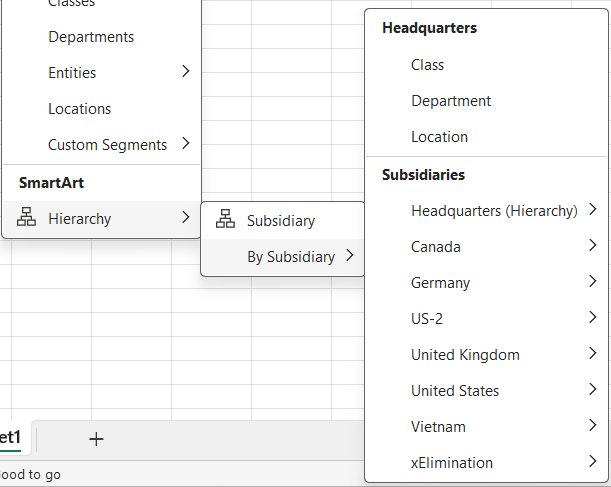The height and width of the screenshot is (487, 611).
Task: Choose Location under Headquarters
Action: tap(439, 137)
